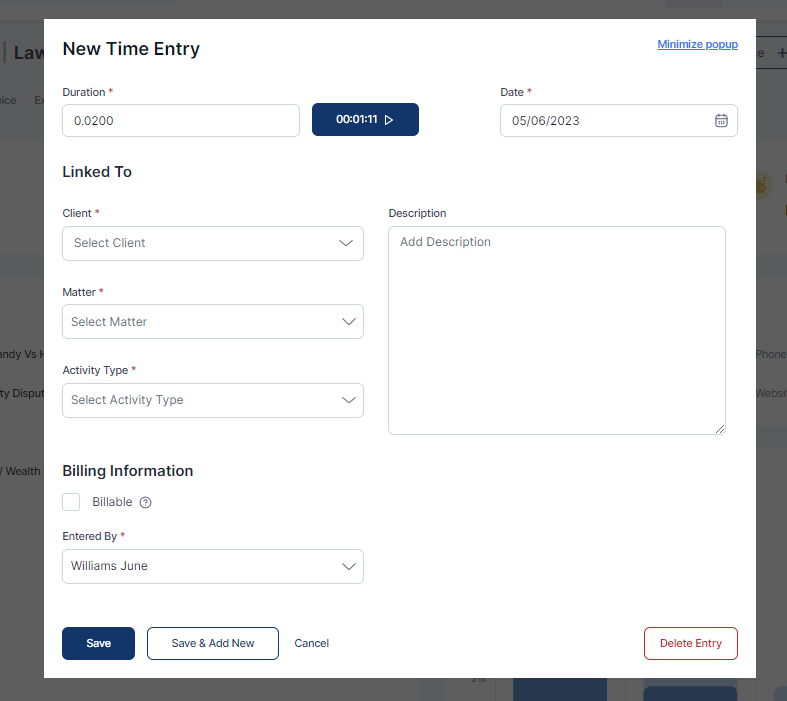787x701 pixels.
Task: Click Save & Add New
Action: click(212, 643)
